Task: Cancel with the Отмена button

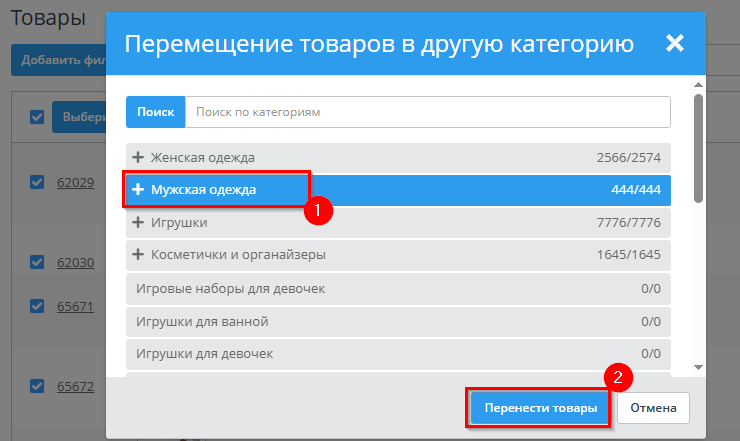Action: [653, 408]
